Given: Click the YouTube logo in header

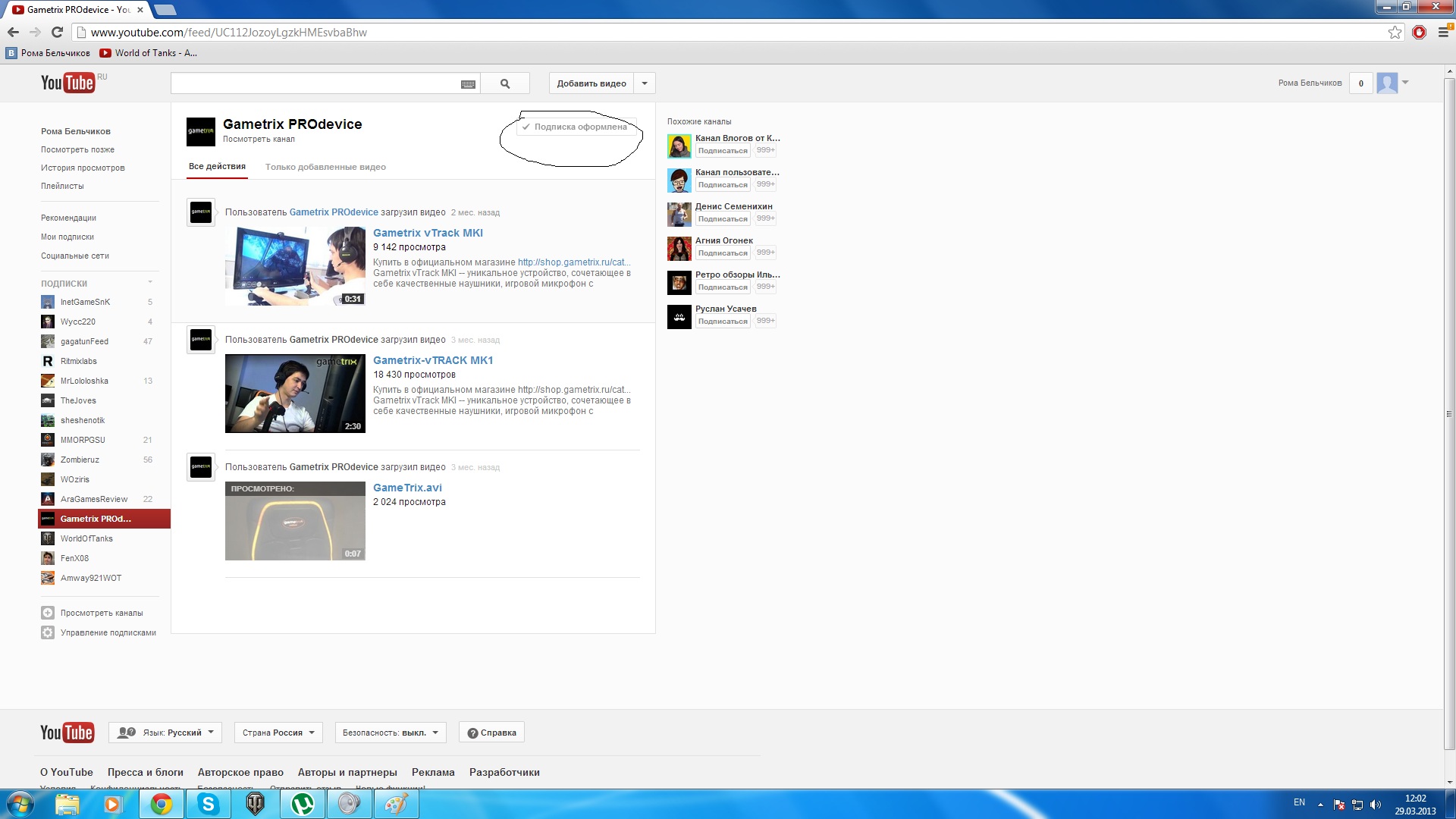Looking at the screenshot, I should coord(68,83).
